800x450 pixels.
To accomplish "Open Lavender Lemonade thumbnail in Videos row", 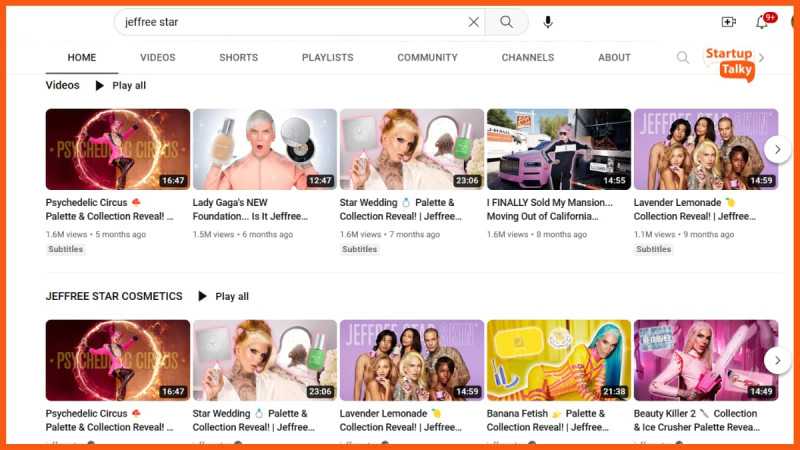I will click(x=706, y=149).
